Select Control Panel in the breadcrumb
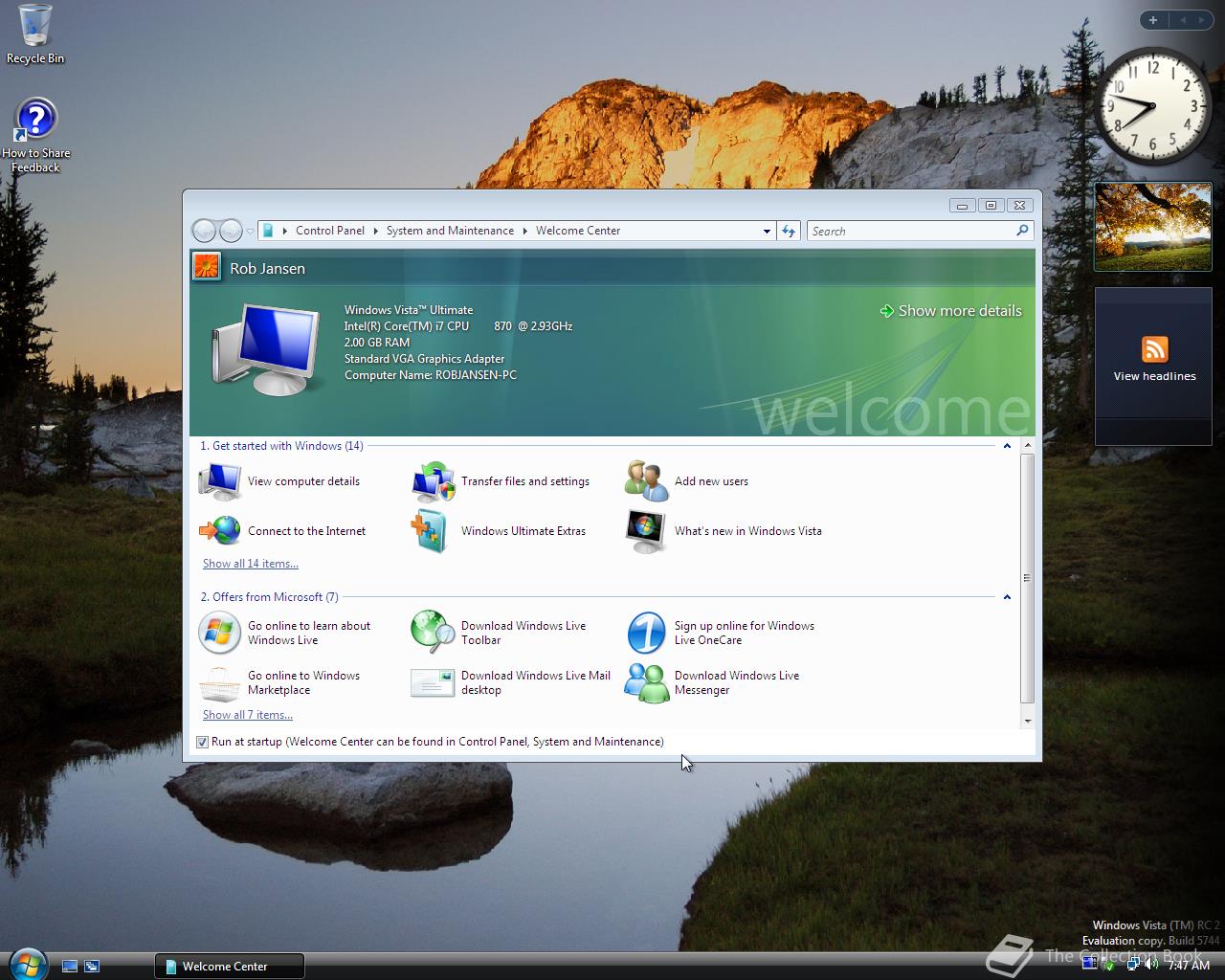This screenshot has height=980, width=1225. (x=330, y=231)
